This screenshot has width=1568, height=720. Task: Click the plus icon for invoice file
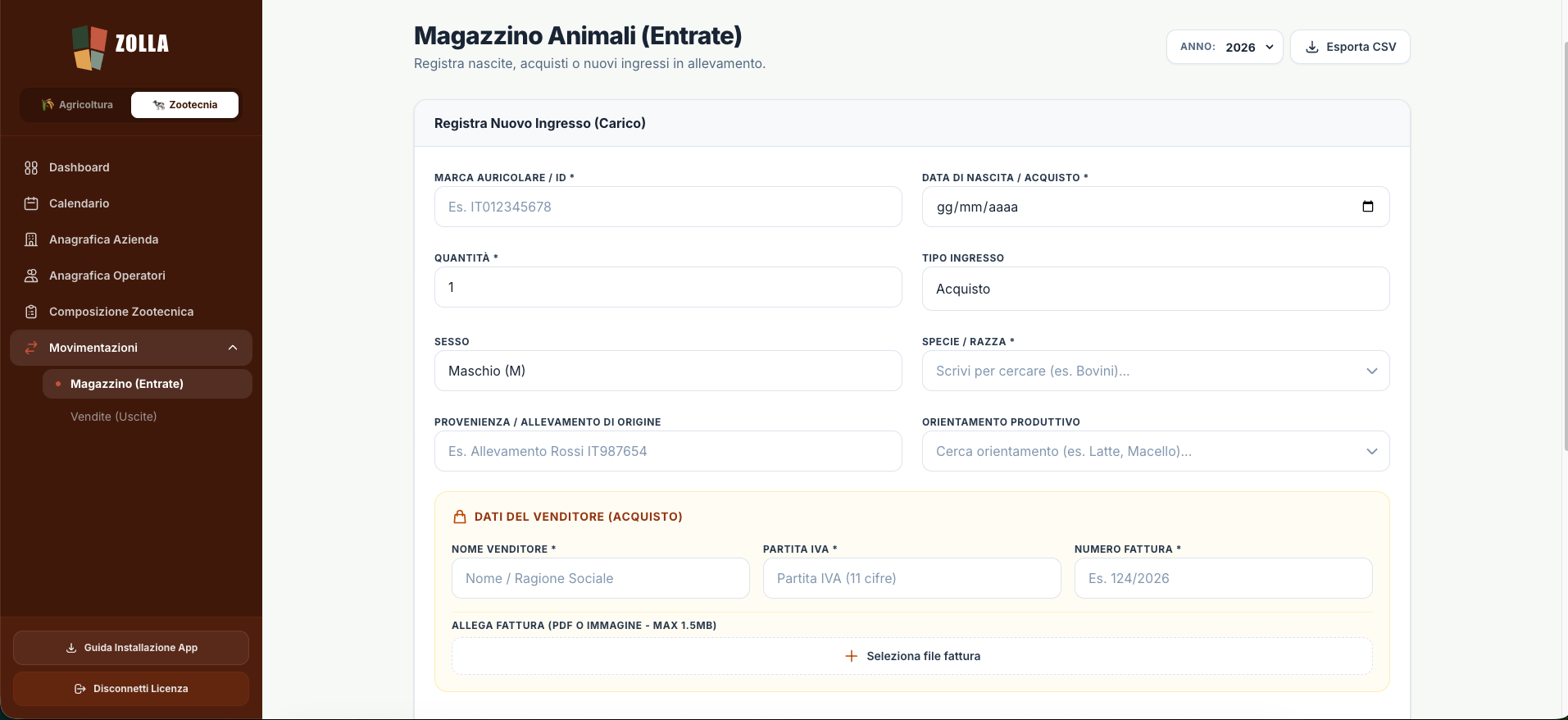[x=852, y=656]
